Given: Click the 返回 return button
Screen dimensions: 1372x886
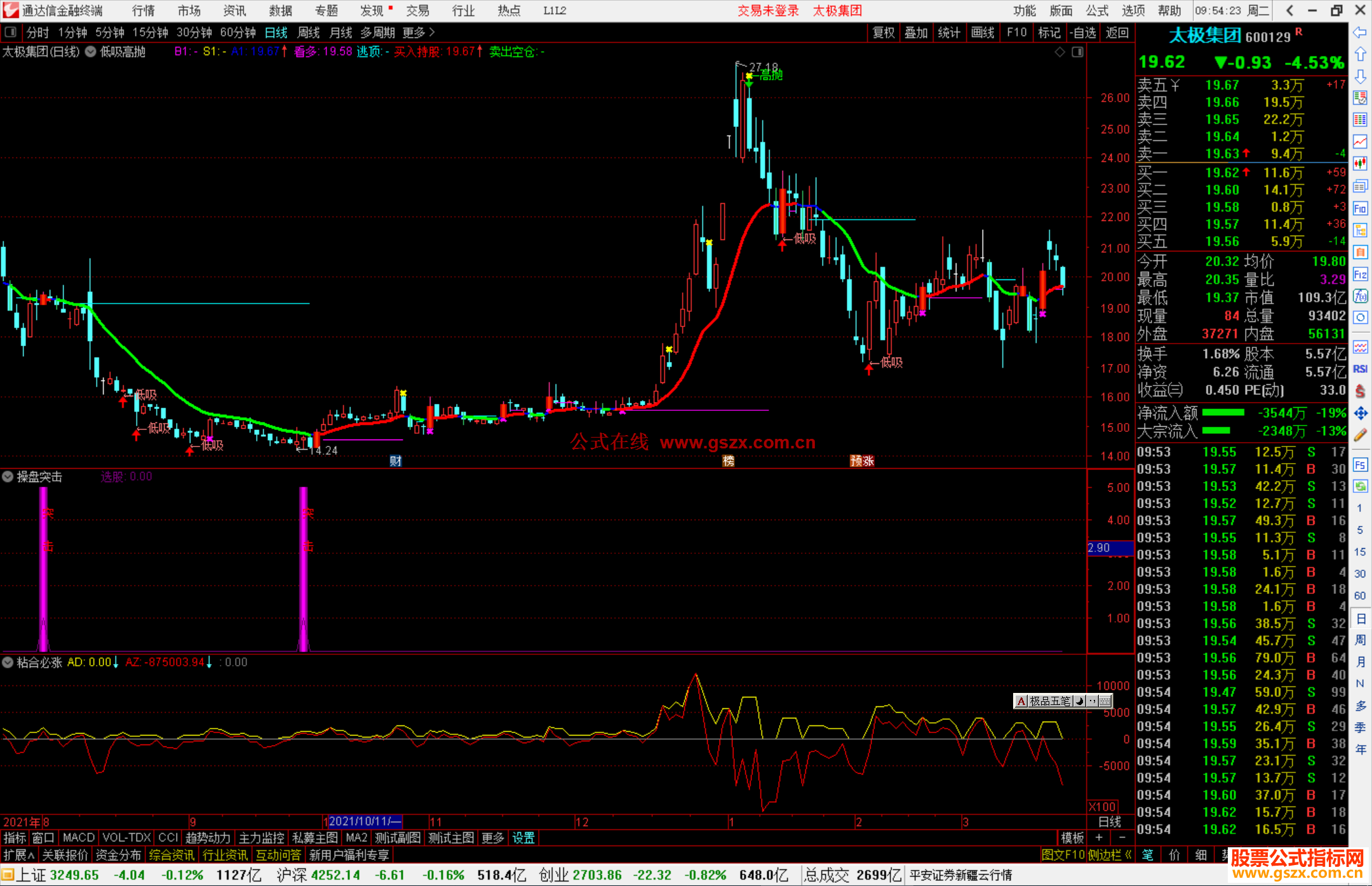Looking at the screenshot, I should point(1117,32).
